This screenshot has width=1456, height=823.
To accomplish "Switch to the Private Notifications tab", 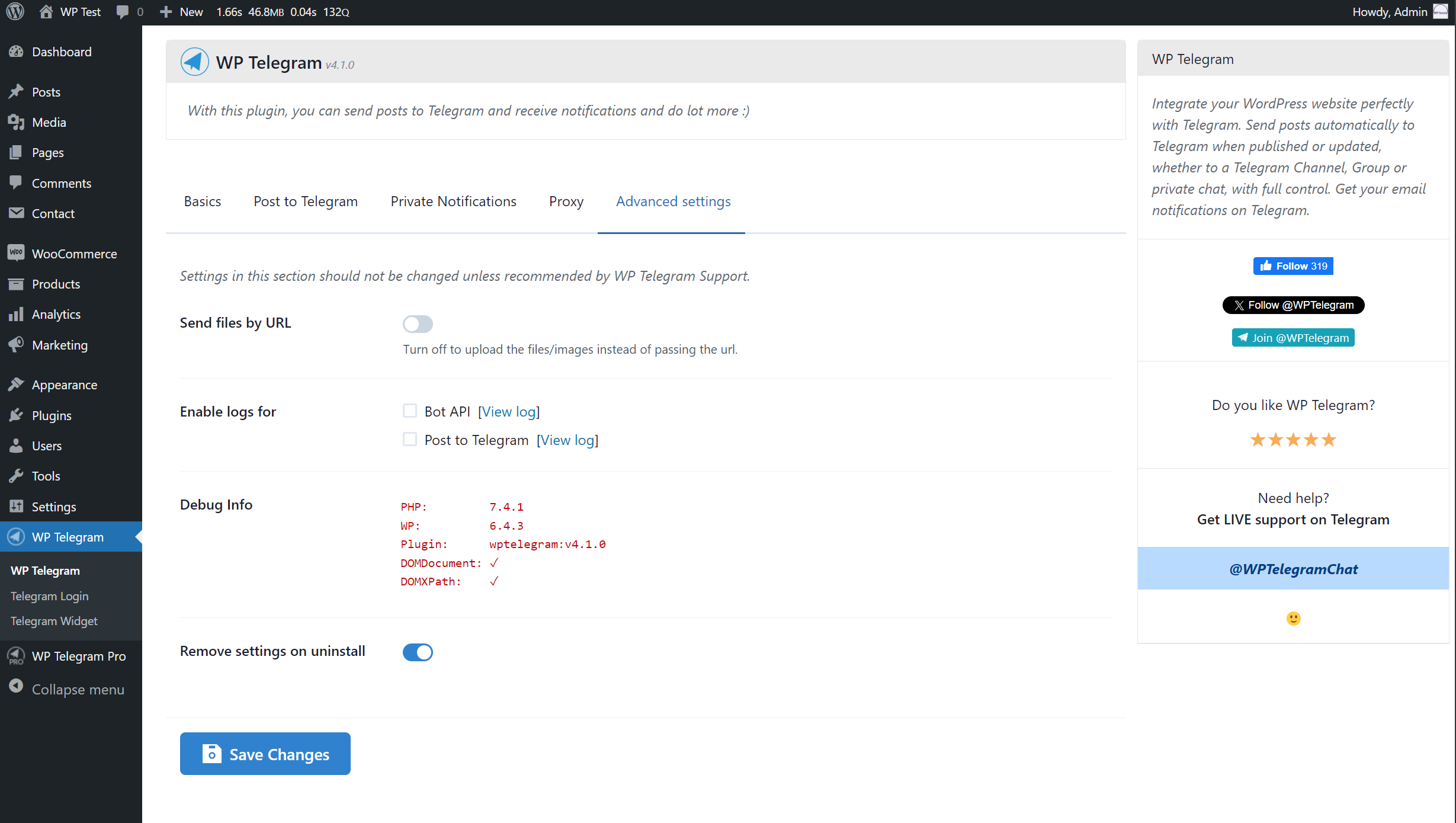I will tap(453, 201).
